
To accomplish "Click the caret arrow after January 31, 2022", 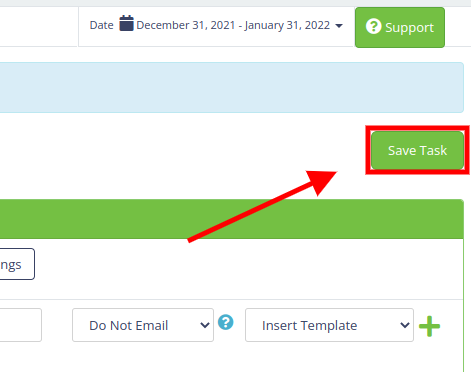I will click(x=339, y=26).
